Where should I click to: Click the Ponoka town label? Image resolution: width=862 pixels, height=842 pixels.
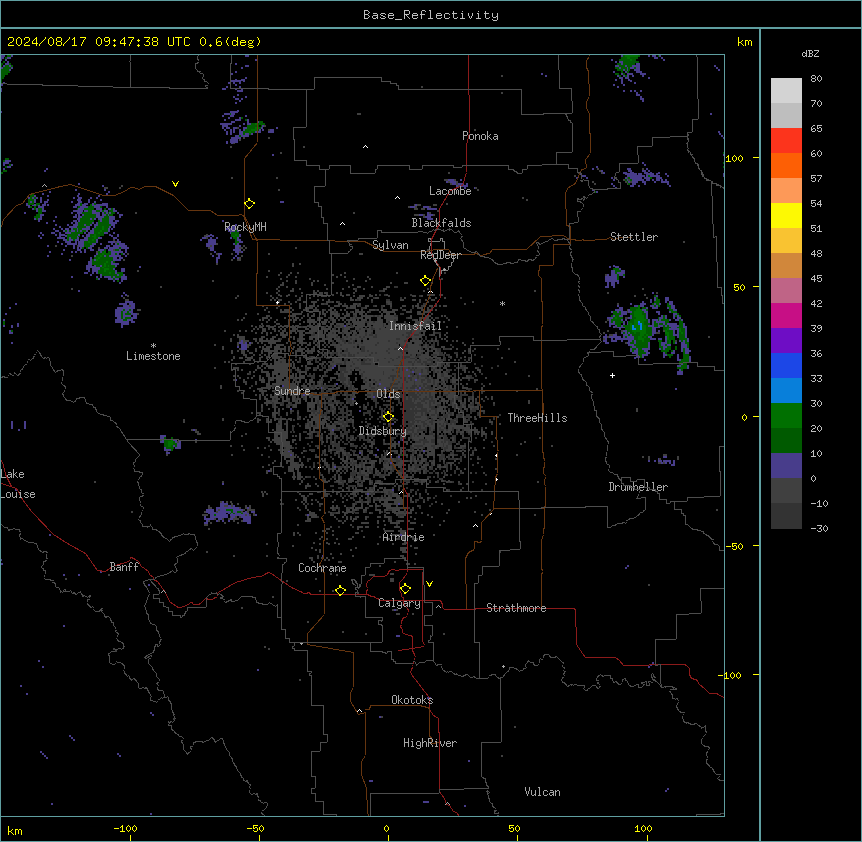480,136
